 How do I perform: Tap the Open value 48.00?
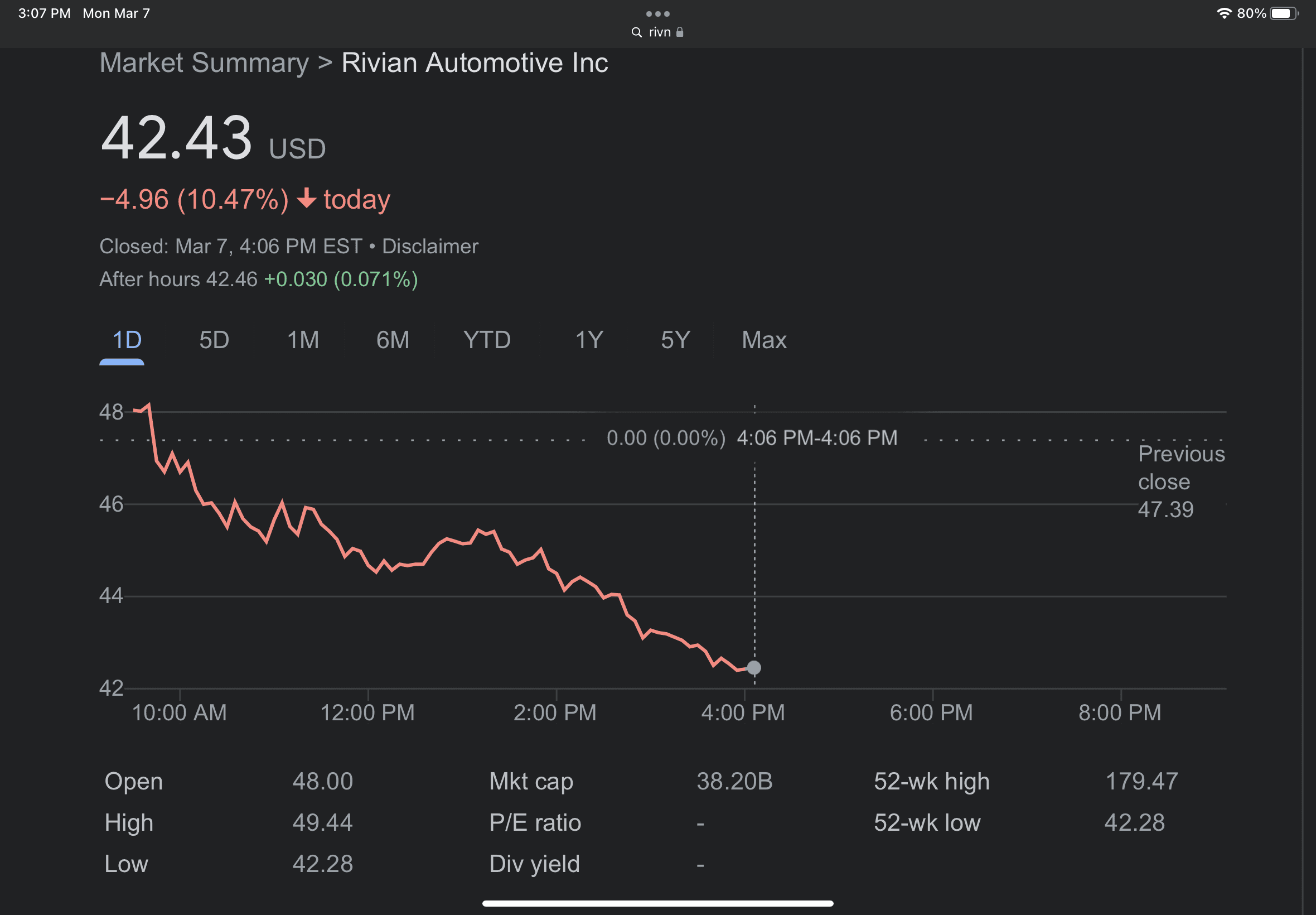coord(322,782)
